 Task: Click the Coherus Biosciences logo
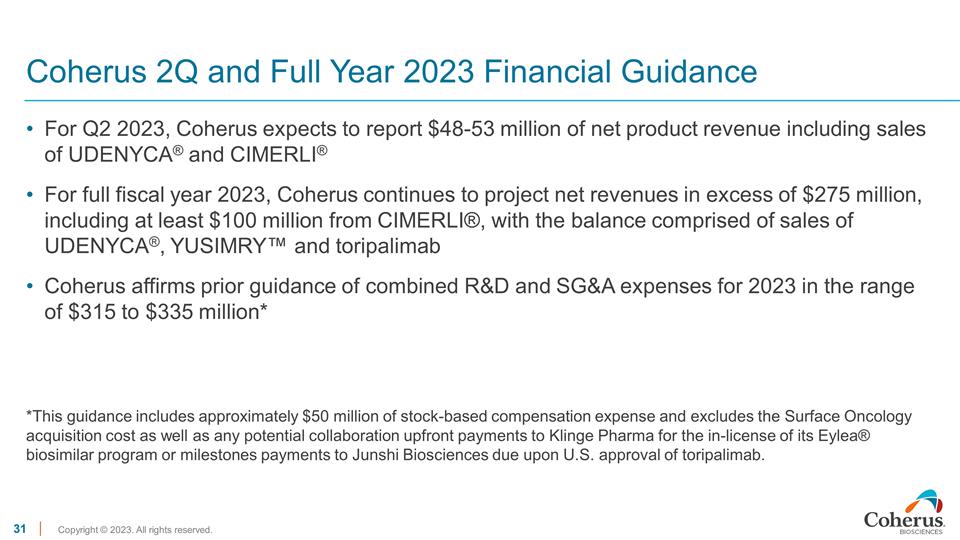pos(904,512)
